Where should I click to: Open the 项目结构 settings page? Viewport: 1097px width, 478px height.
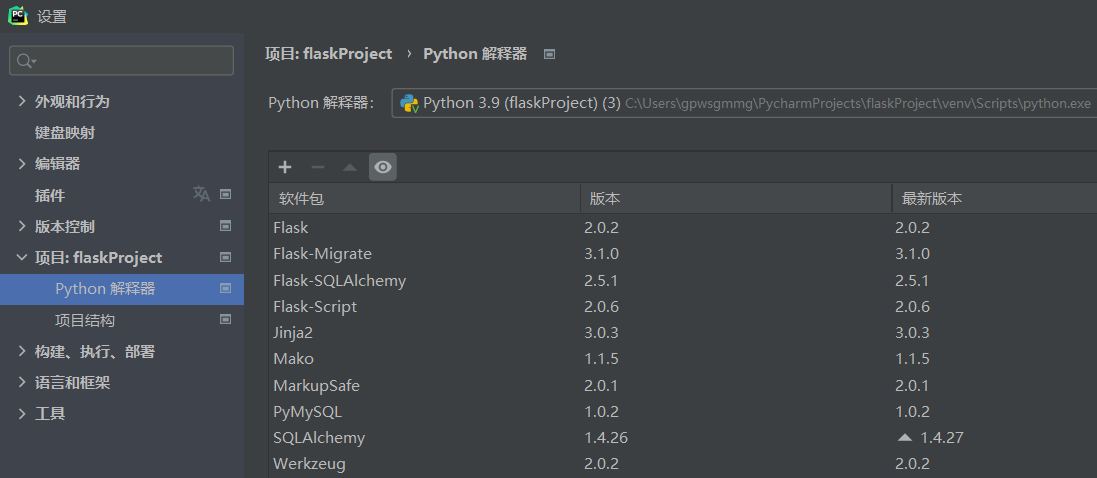pos(85,321)
